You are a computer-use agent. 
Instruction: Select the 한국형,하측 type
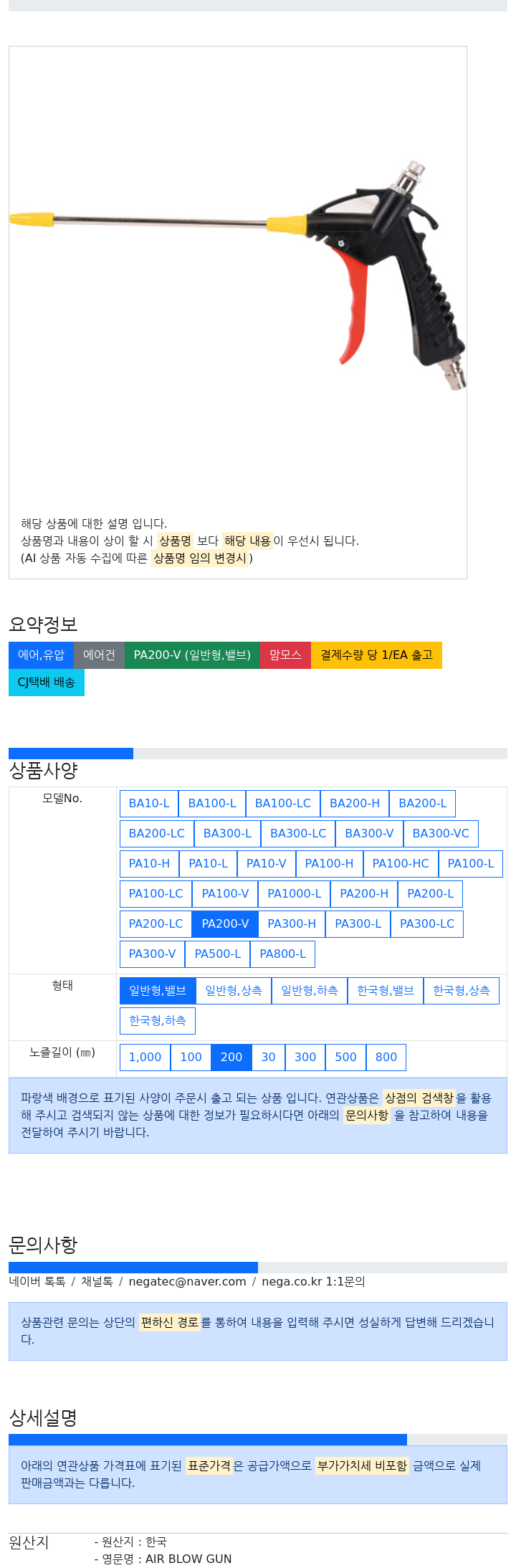click(x=158, y=1020)
